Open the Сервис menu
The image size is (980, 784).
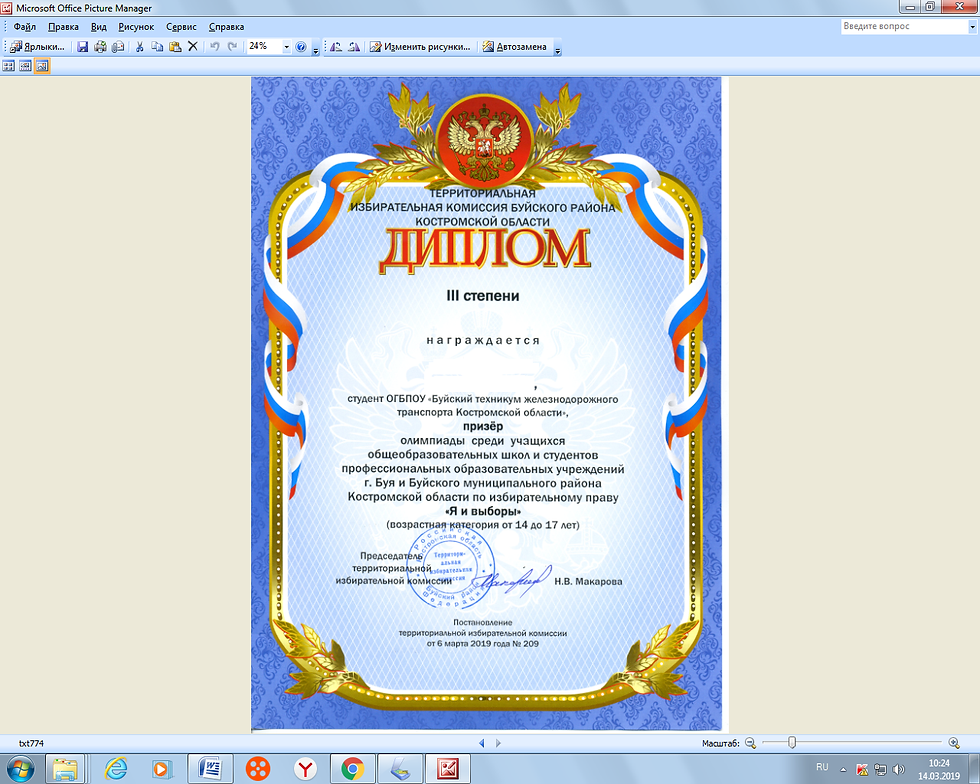(181, 27)
